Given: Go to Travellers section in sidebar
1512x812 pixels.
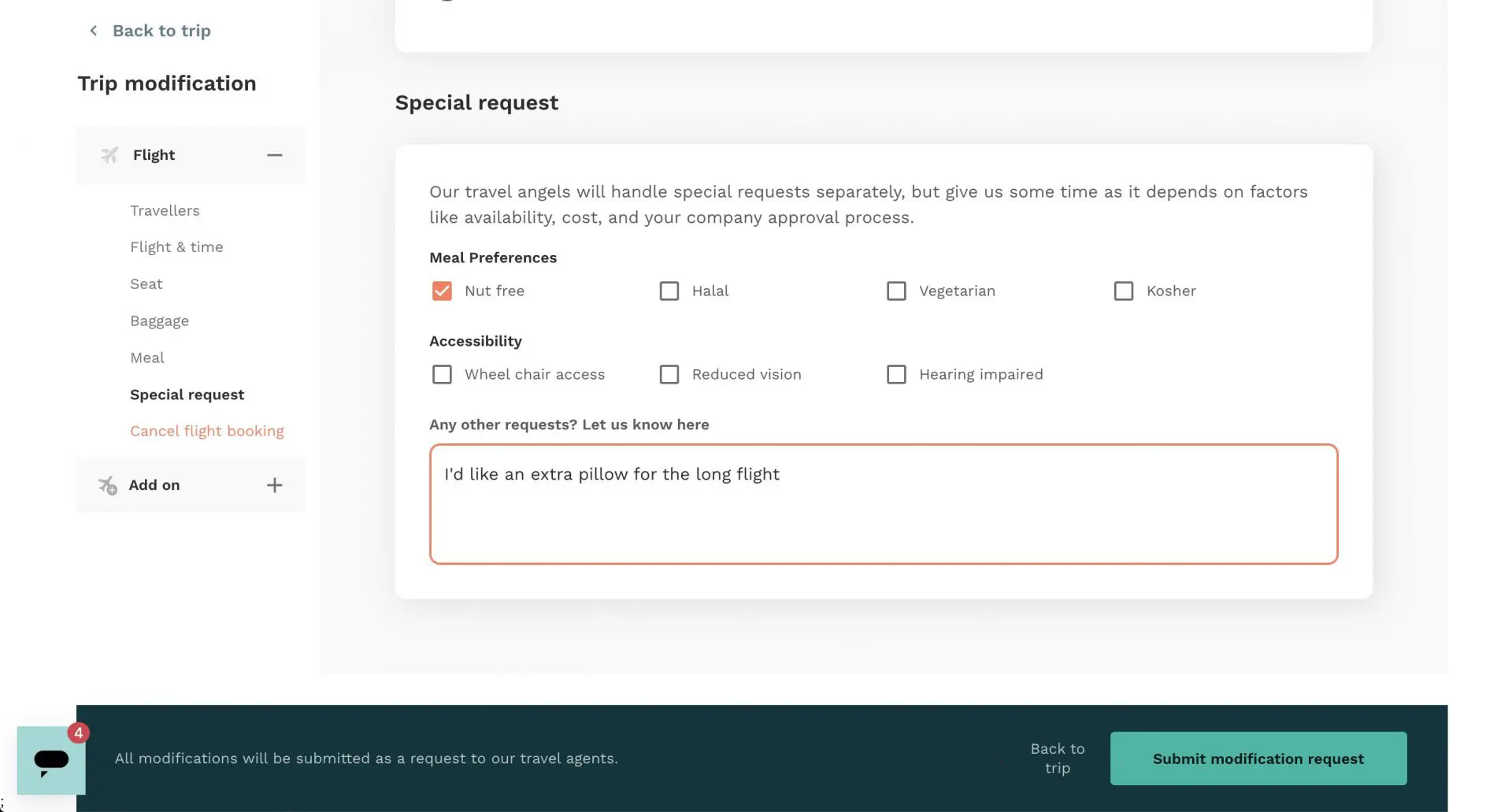Looking at the screenshot, I should point(165,210).
